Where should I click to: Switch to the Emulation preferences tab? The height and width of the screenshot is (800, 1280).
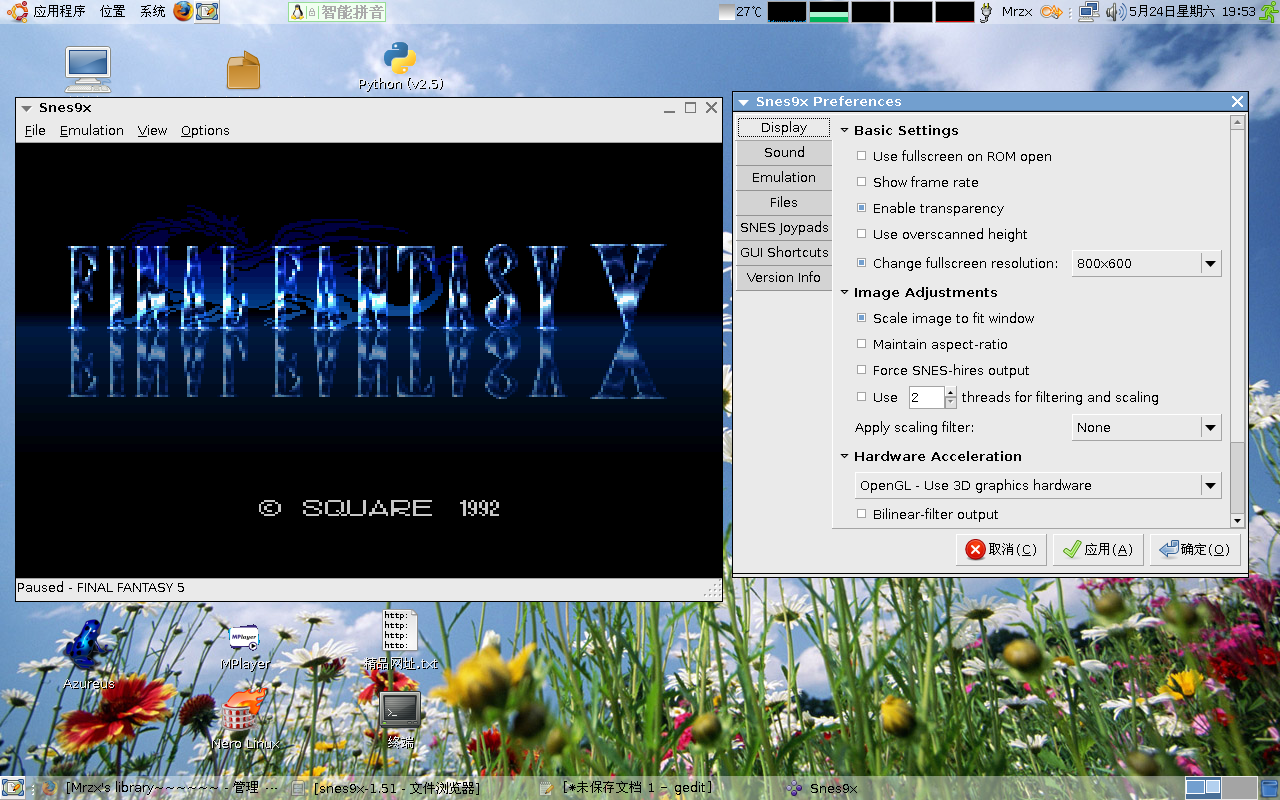click(784, 177)
